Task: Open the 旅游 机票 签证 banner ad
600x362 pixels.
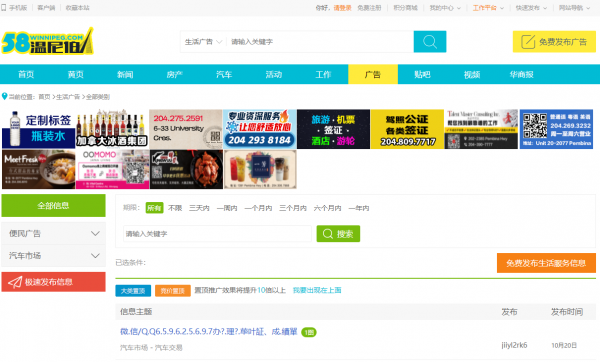Action: point(333,129)
